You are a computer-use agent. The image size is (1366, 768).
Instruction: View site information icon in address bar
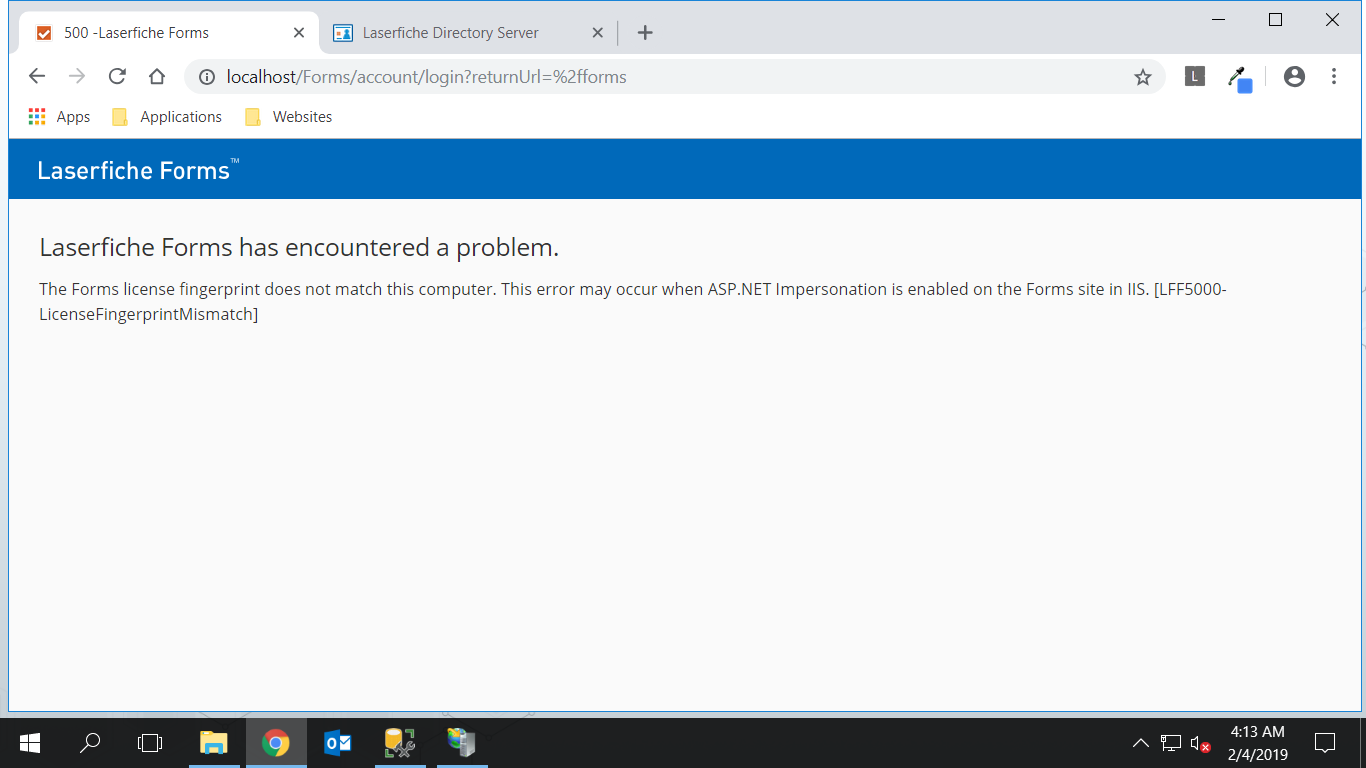coord(207,77)
